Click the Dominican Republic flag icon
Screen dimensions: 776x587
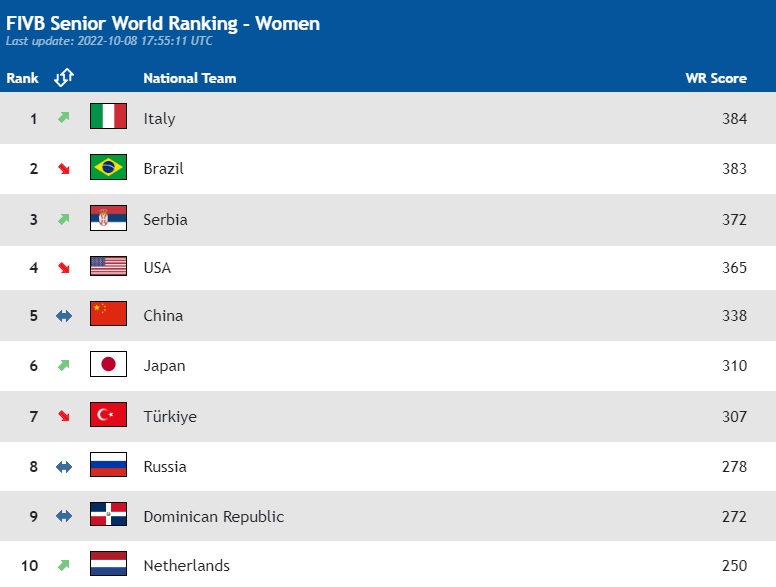(108, 515)
